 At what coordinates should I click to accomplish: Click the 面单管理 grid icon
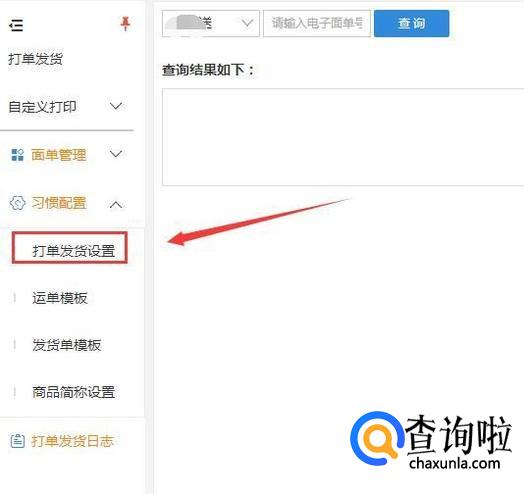(x=17, y=155)
